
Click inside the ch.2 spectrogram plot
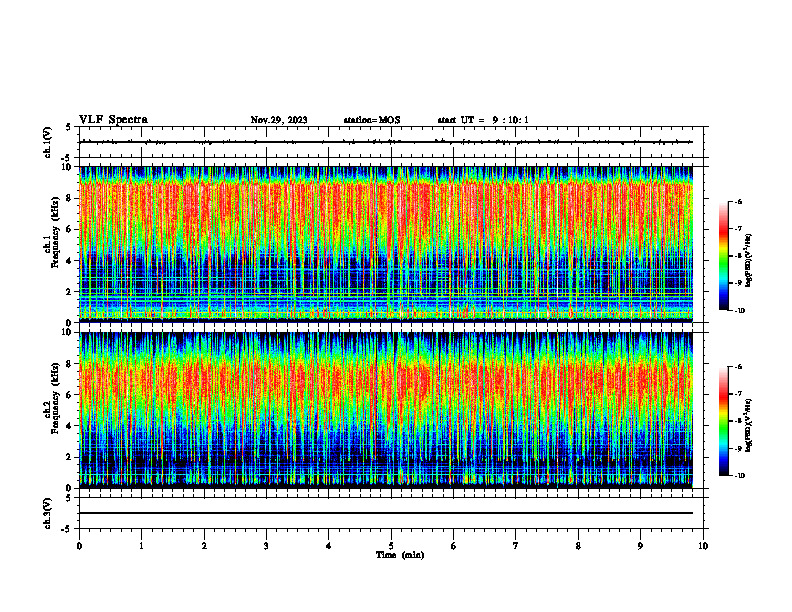point(386,410)
